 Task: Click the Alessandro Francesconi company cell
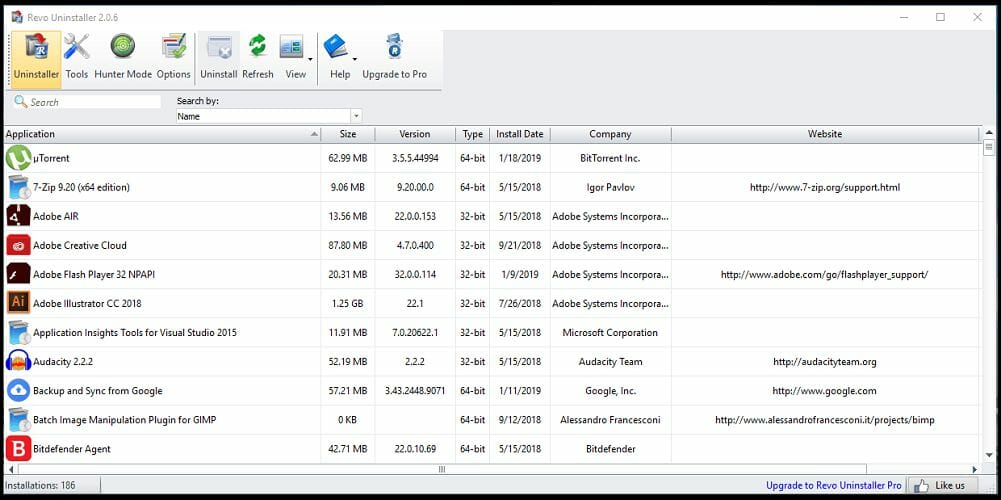[610, 420]
